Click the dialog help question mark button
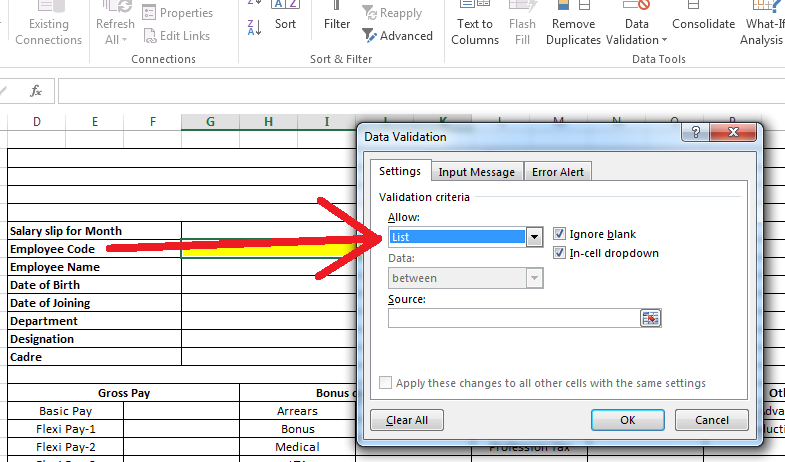This screenshot has height=462, width=785. click(696, 132)
